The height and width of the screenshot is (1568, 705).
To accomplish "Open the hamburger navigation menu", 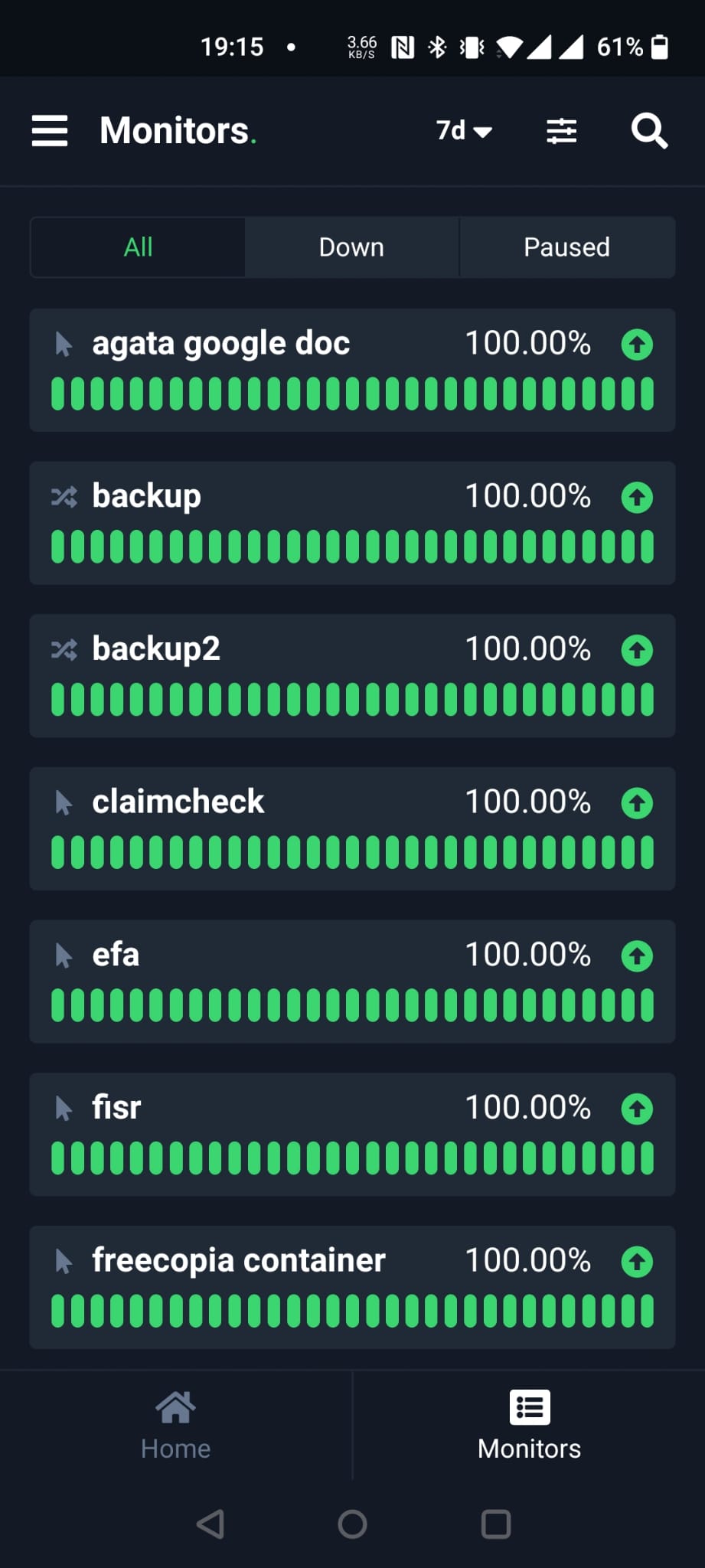I will (50, 131).
